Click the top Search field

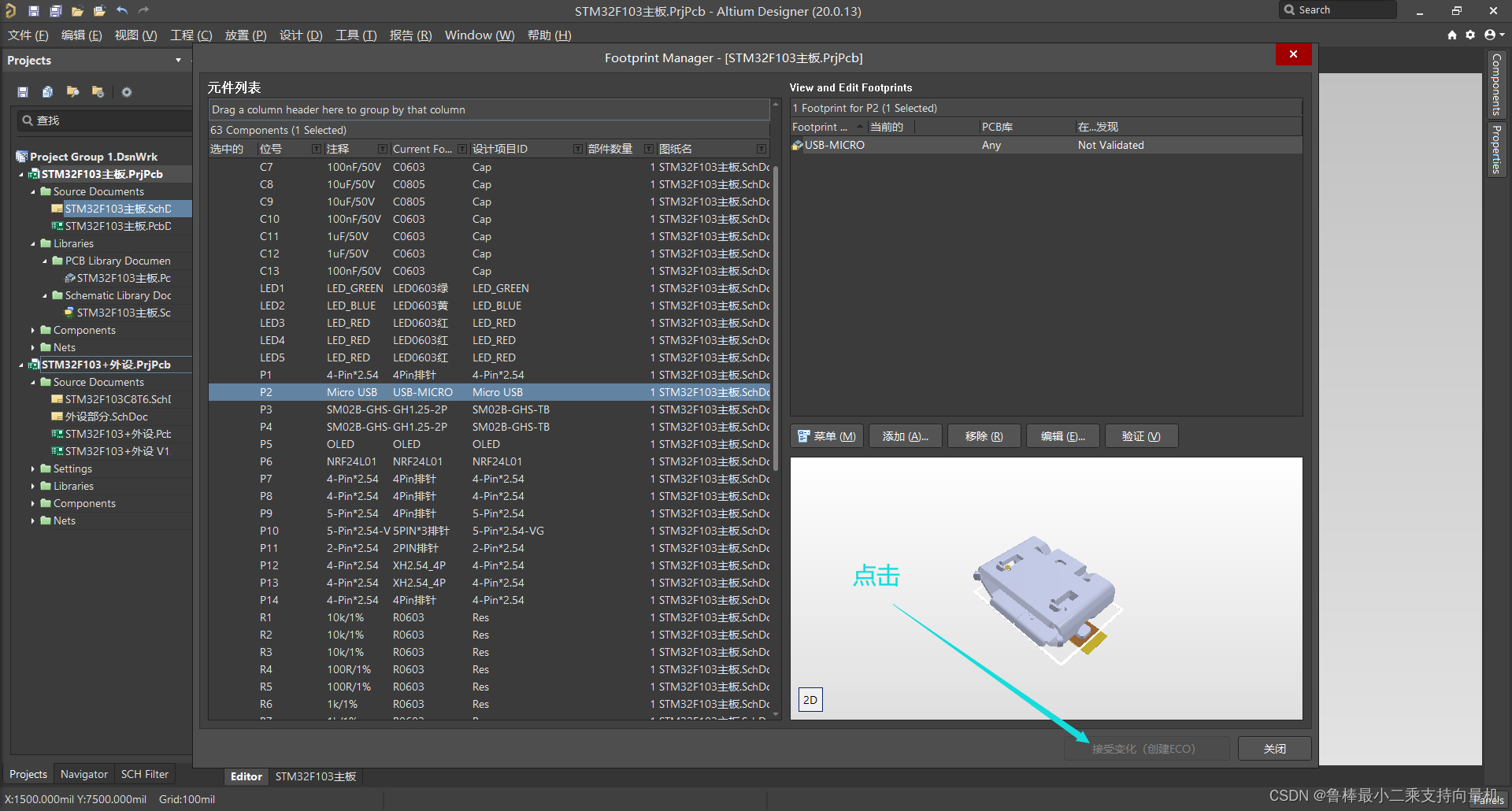pos(1338,10)
